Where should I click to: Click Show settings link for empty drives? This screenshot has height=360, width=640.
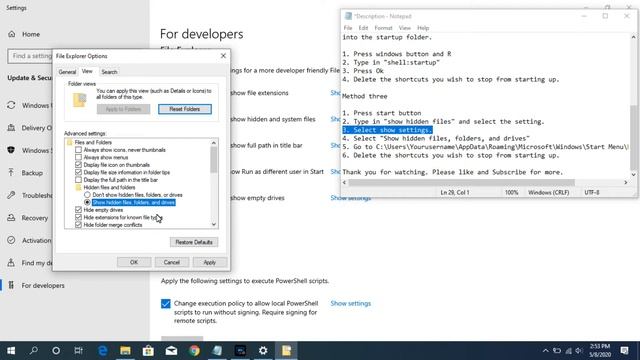click(x=351, y=198)
